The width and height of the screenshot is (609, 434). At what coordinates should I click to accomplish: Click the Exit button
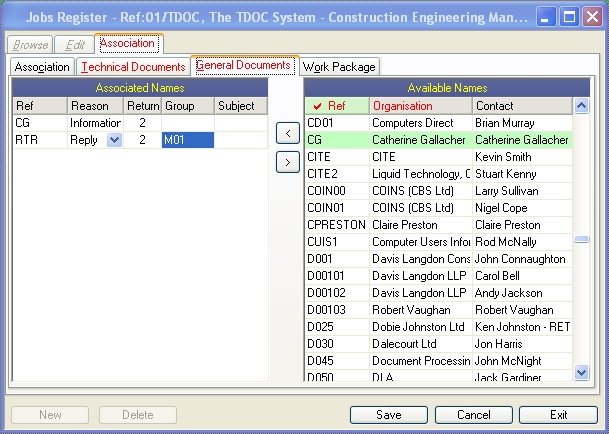tap(559, 415)
